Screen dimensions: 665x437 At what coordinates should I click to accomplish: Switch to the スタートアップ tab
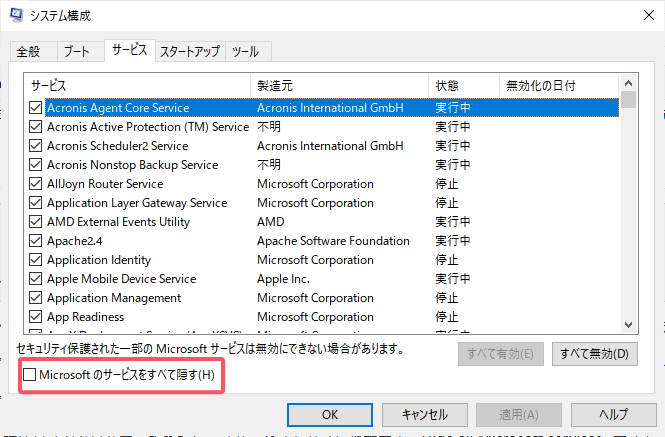coord(190,51)
